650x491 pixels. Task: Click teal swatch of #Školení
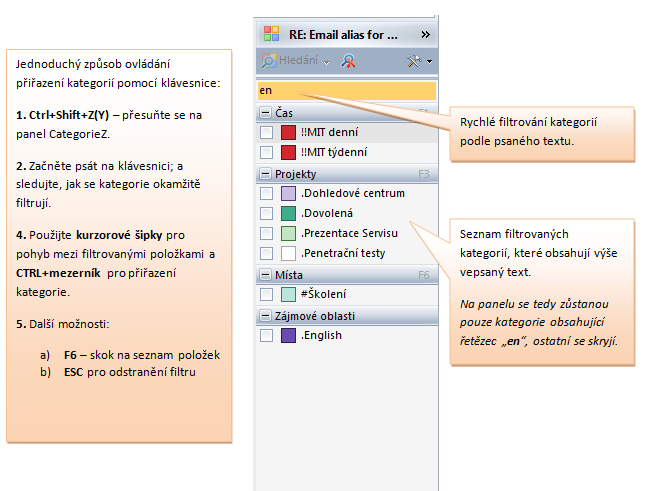pyautogui.click(x=288, y=294)
